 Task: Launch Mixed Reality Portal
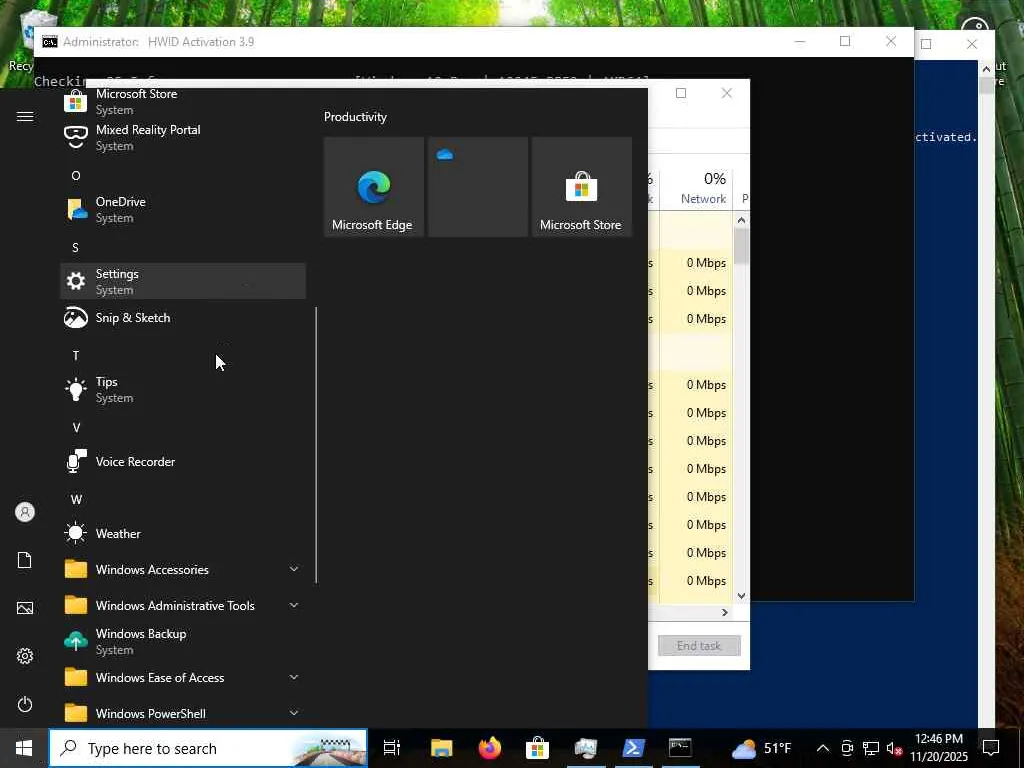click(183, 137)
